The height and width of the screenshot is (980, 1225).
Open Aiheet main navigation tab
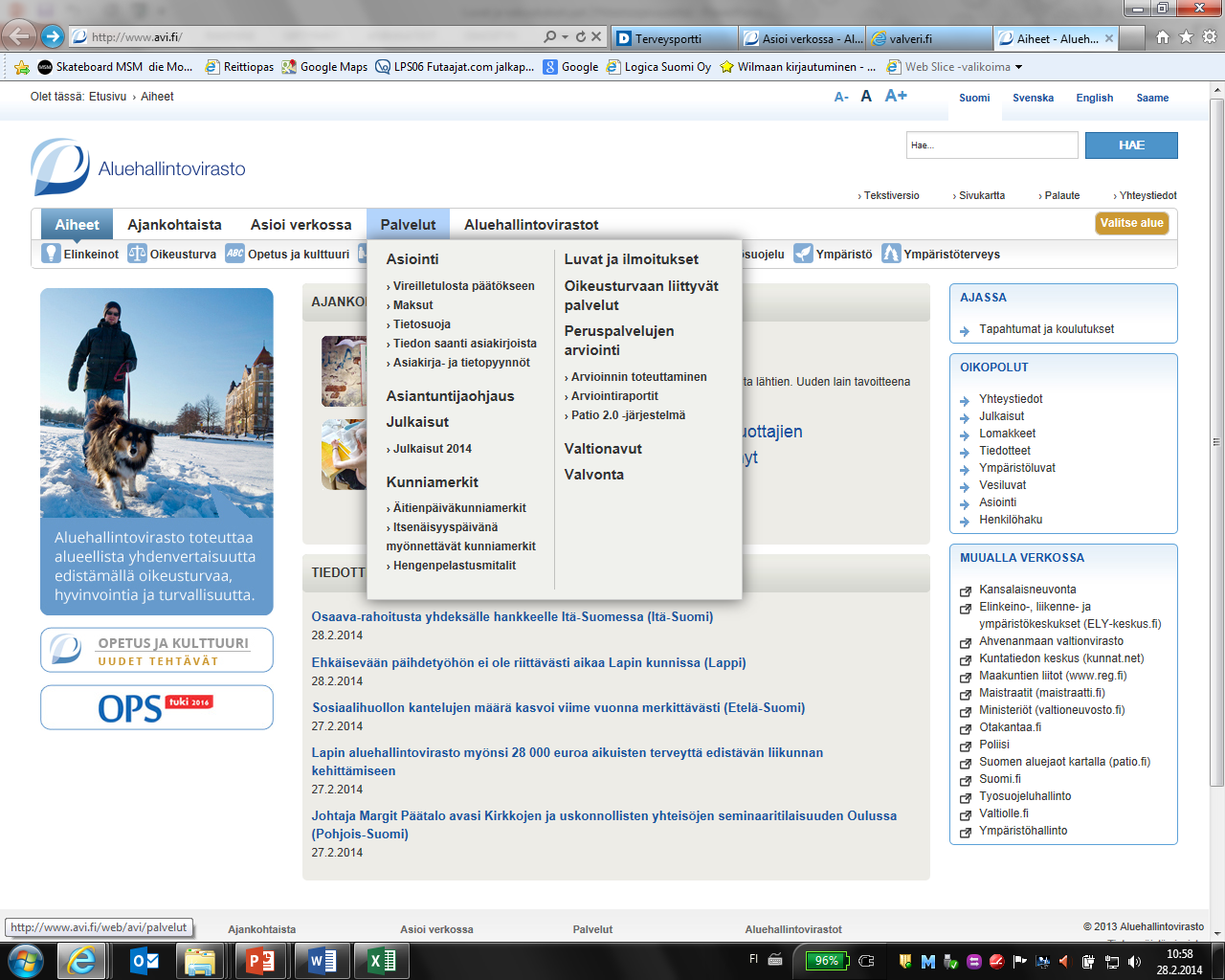click(77, 224)
